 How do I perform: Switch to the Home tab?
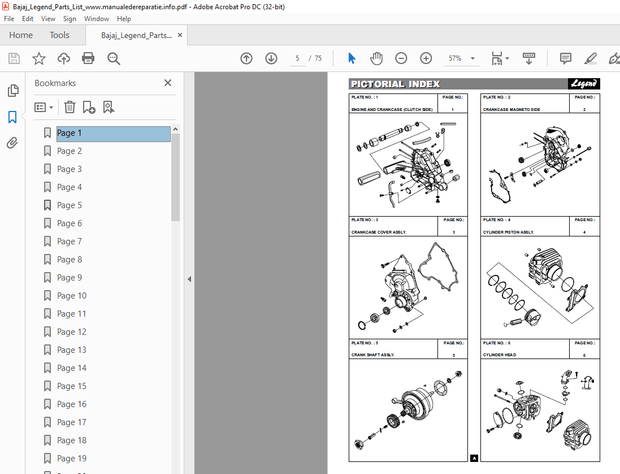coord(21,35)
